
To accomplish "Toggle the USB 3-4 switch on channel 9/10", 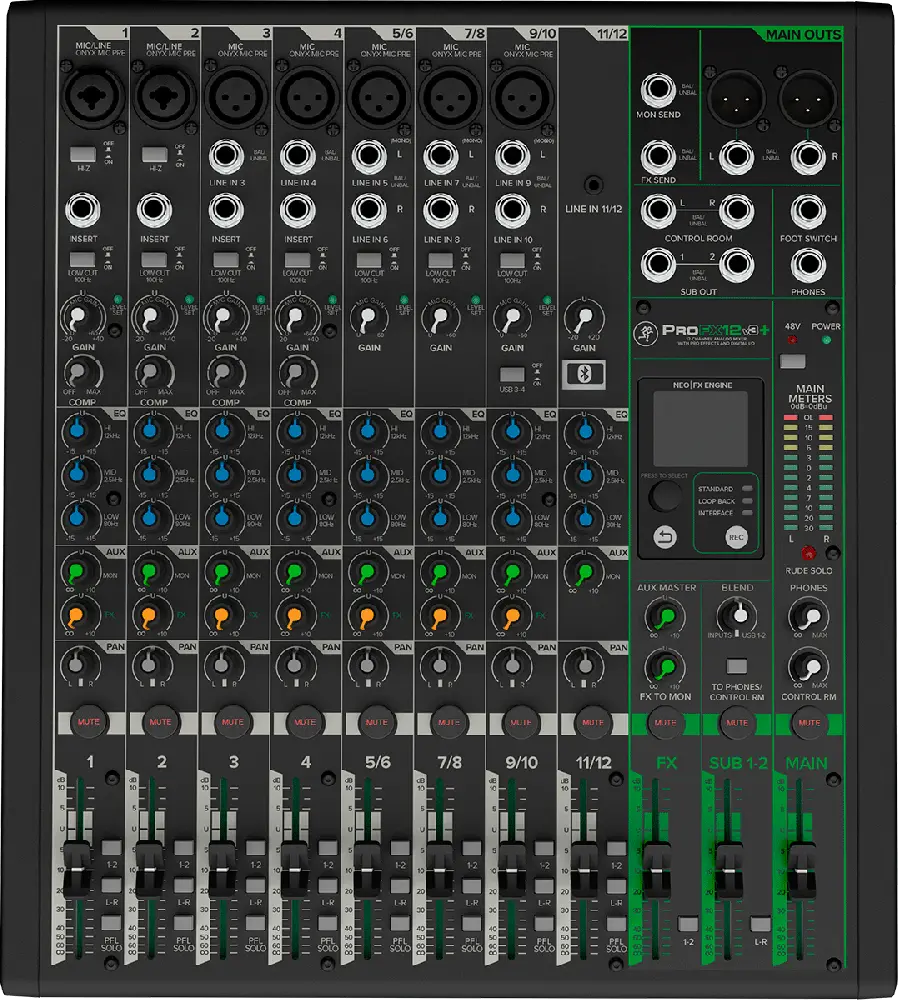I will coord(512,374).
